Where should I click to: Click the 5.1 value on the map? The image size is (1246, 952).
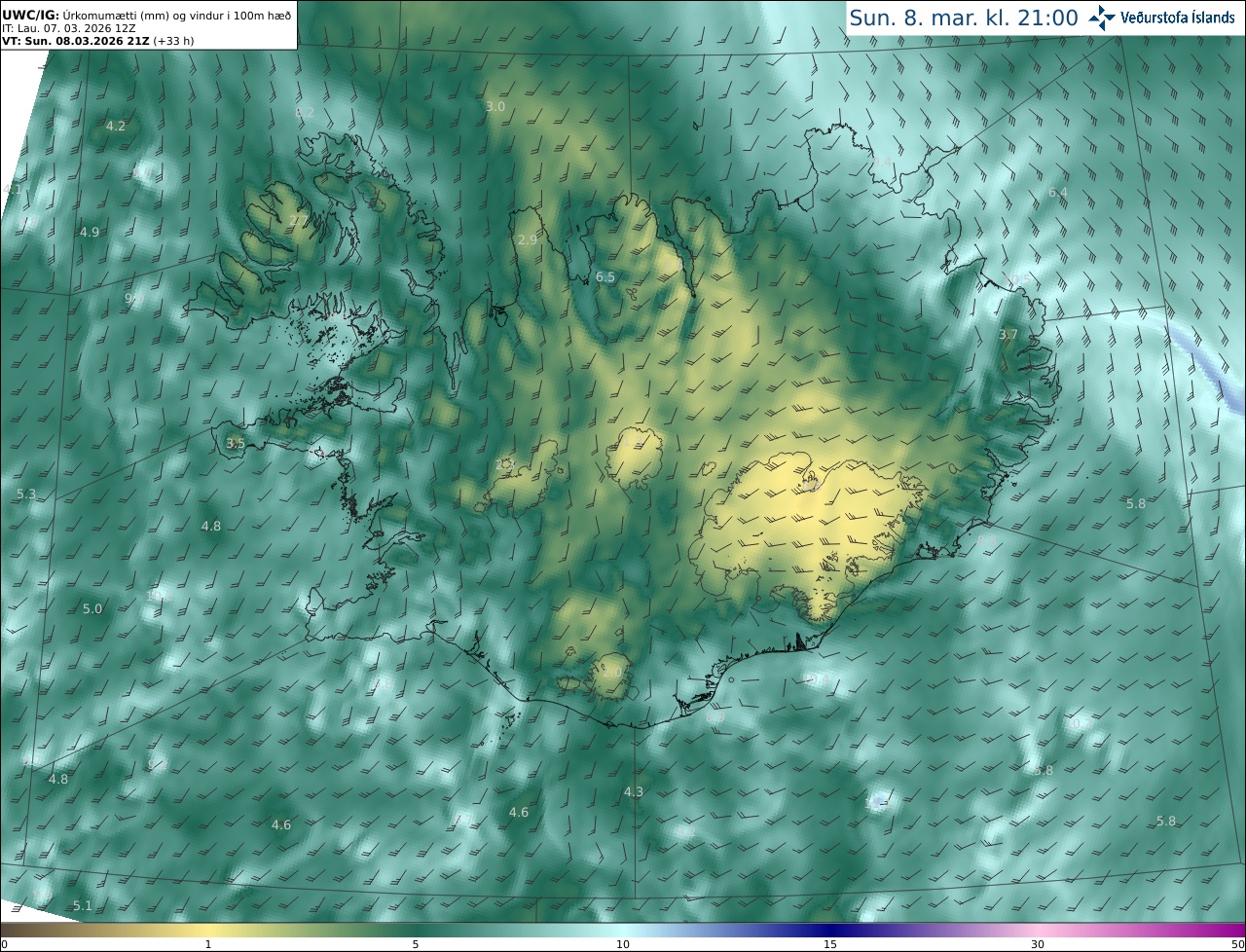(83, 906)
